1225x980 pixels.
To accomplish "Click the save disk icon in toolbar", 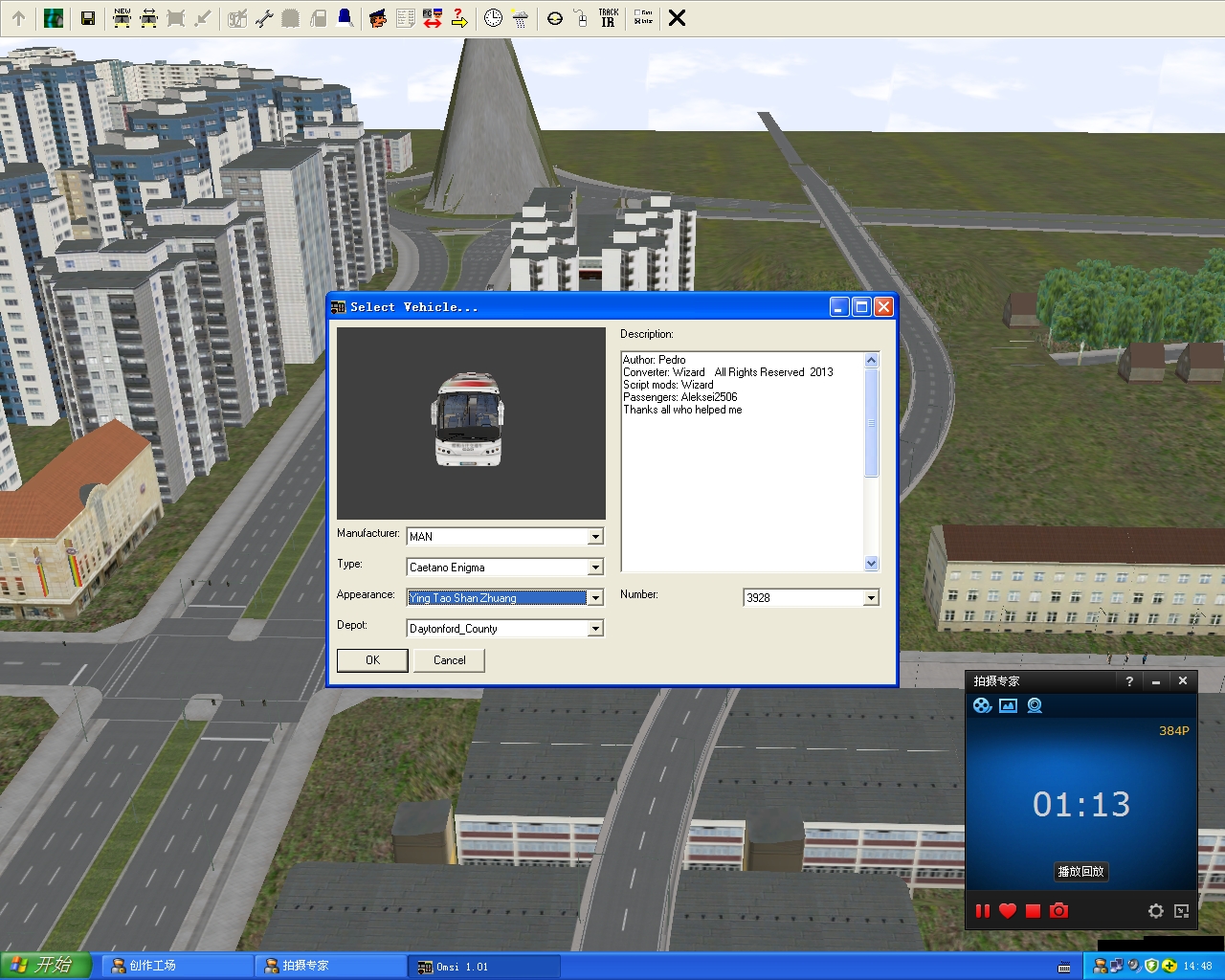I will tap(88, 18).
